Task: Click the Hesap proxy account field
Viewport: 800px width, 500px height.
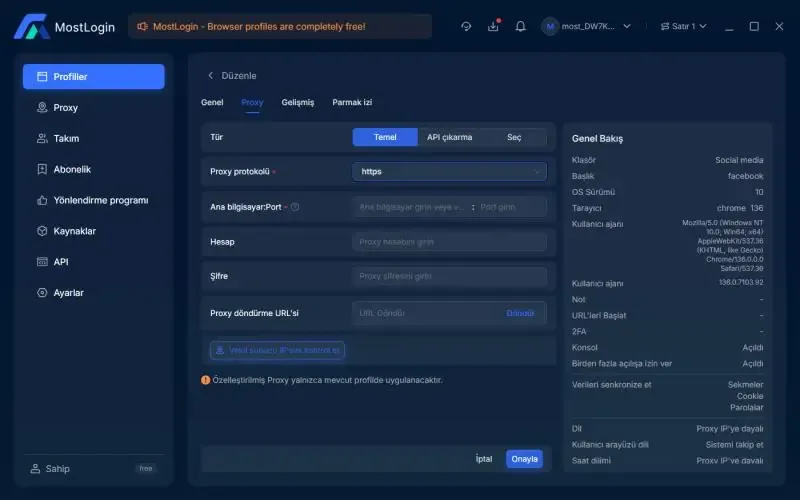Action: tap(449, 242)
